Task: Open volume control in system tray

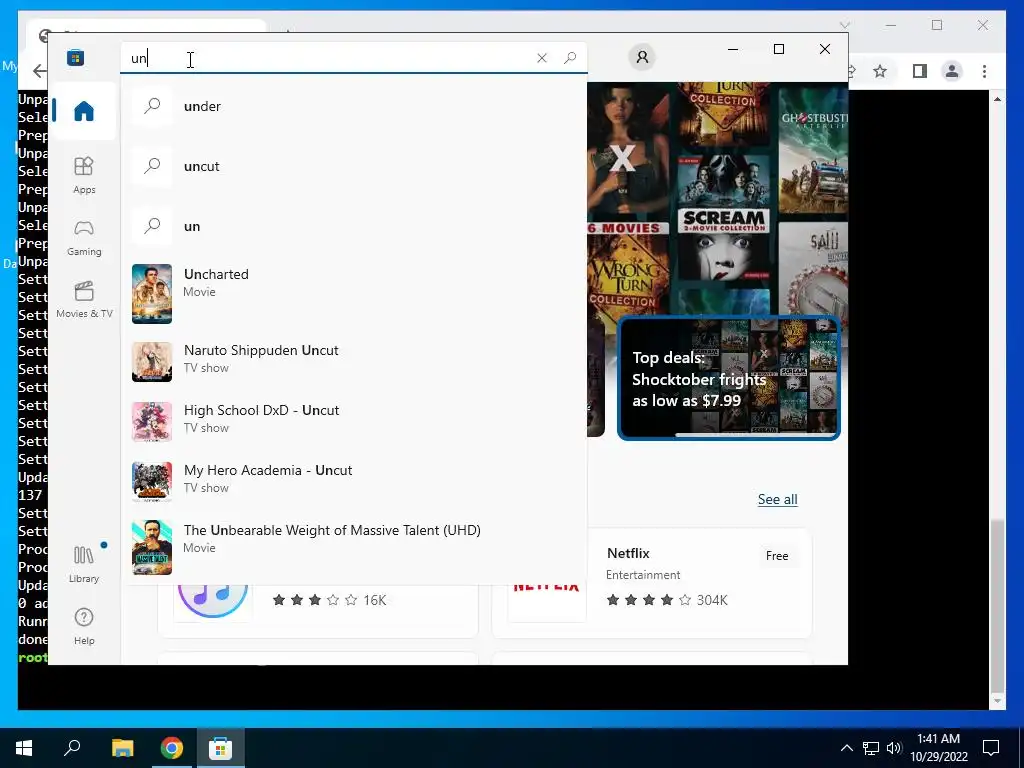Action: (894, 748)
